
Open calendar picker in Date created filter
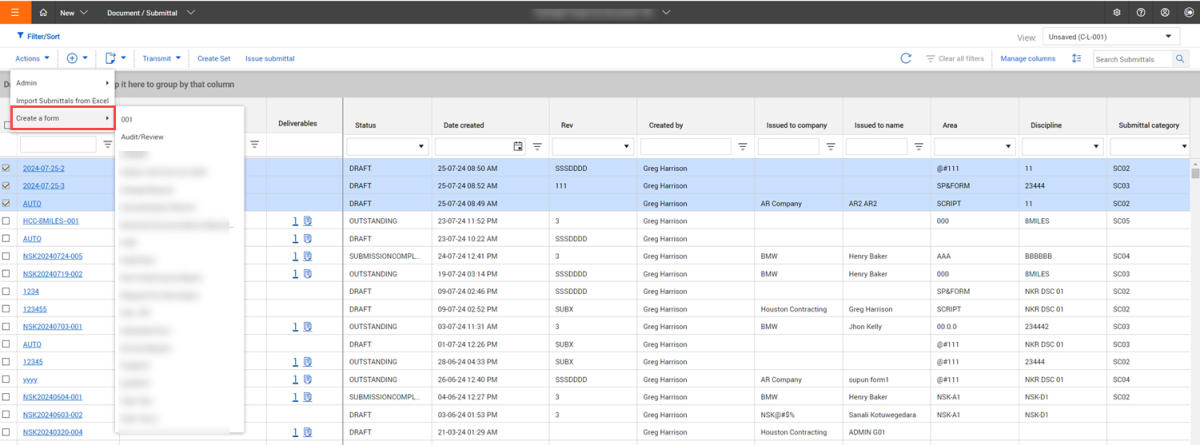tap(517, 146)
